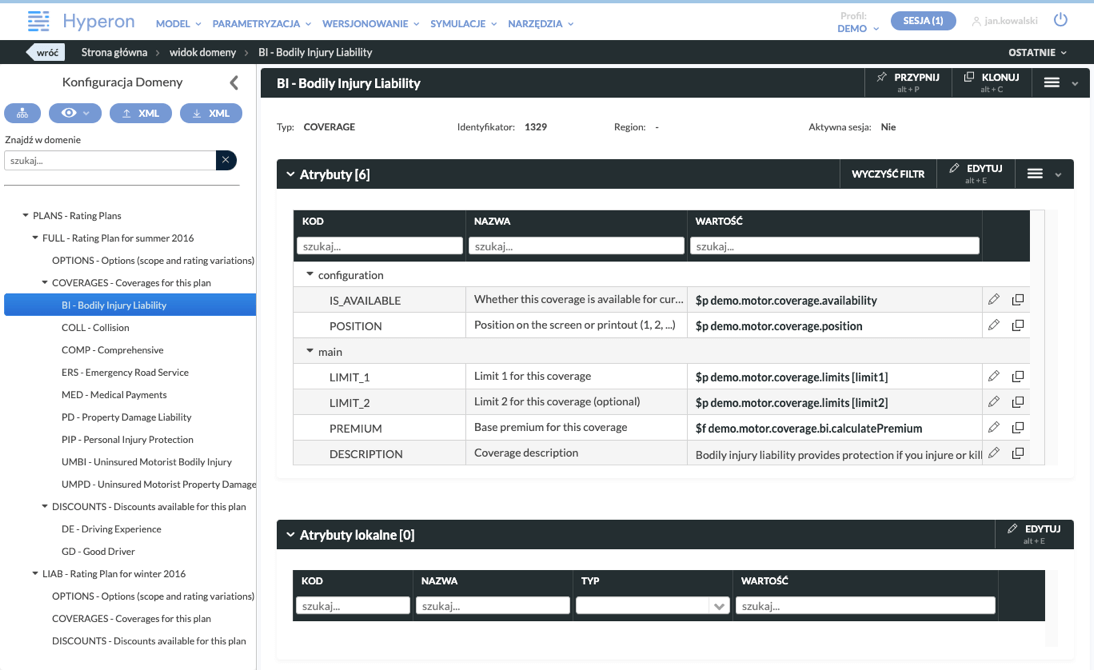Open the OSTATNIE dropdown

pos(1037,52)
